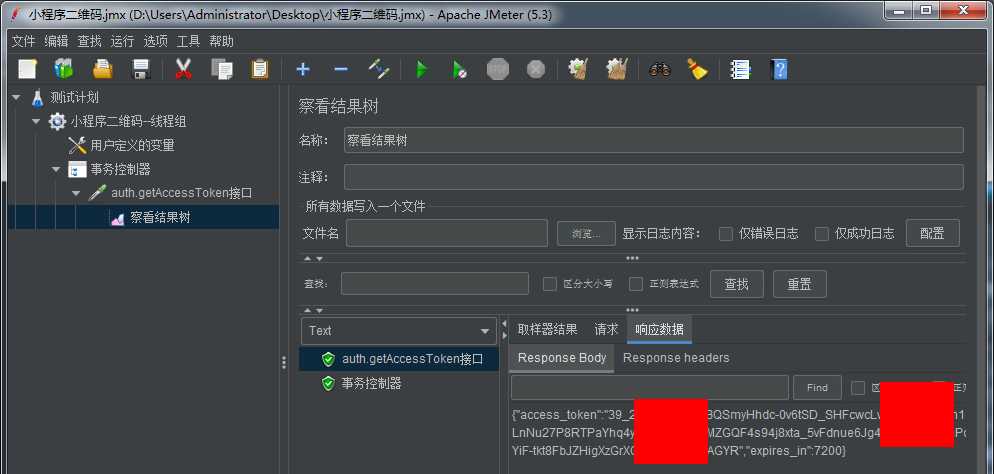This screenshot has height=474, width=994.
Task: Click the 查找 search text field
Action: point(435,284)
